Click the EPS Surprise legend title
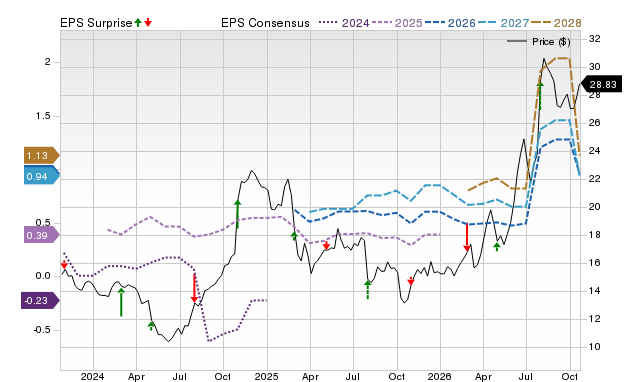 coord(96,23)
